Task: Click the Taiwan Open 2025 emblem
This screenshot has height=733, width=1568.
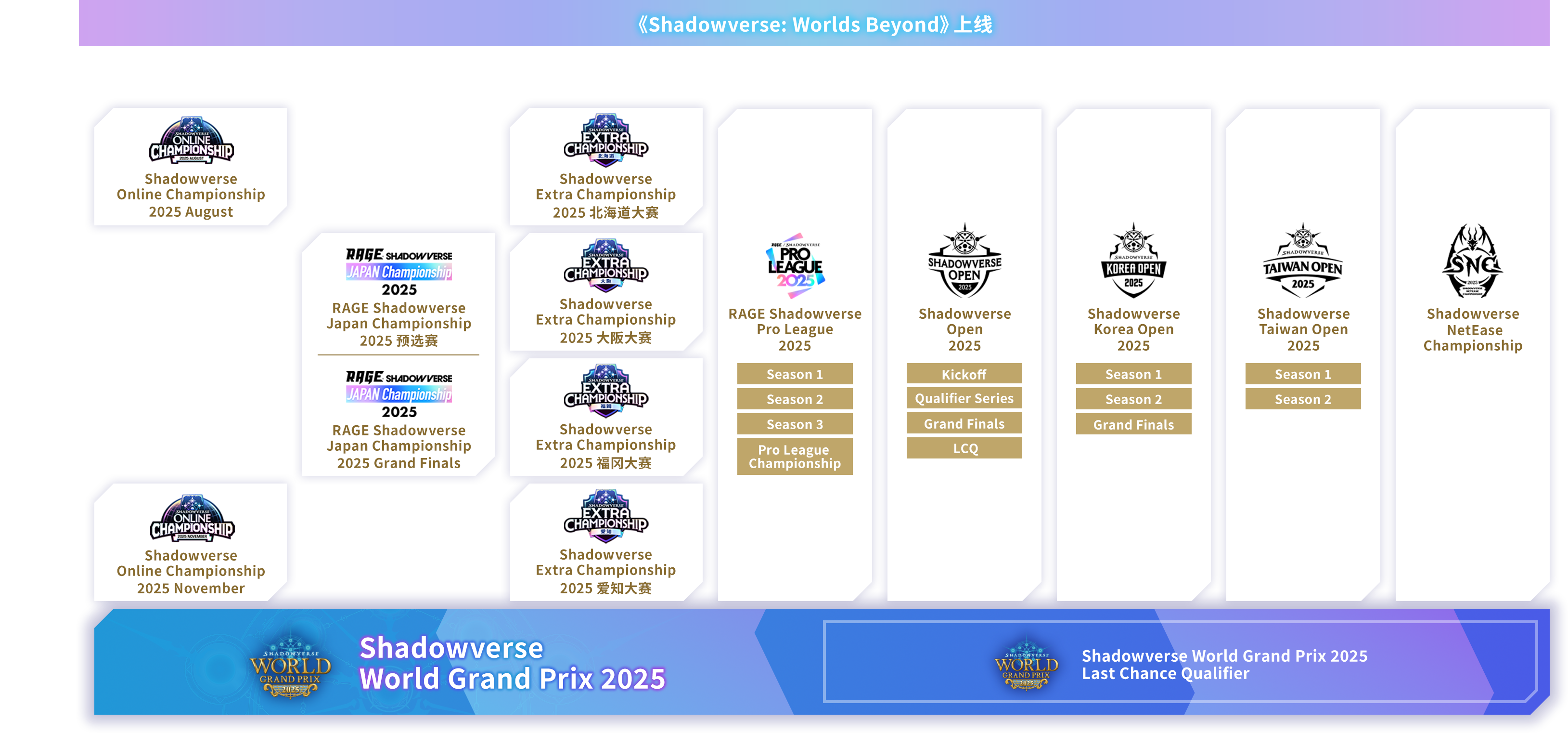Action: 1303,261
